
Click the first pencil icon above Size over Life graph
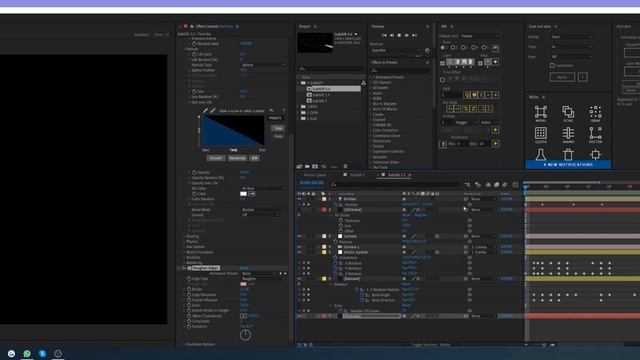pyautogui.click(x=205, y=111)
